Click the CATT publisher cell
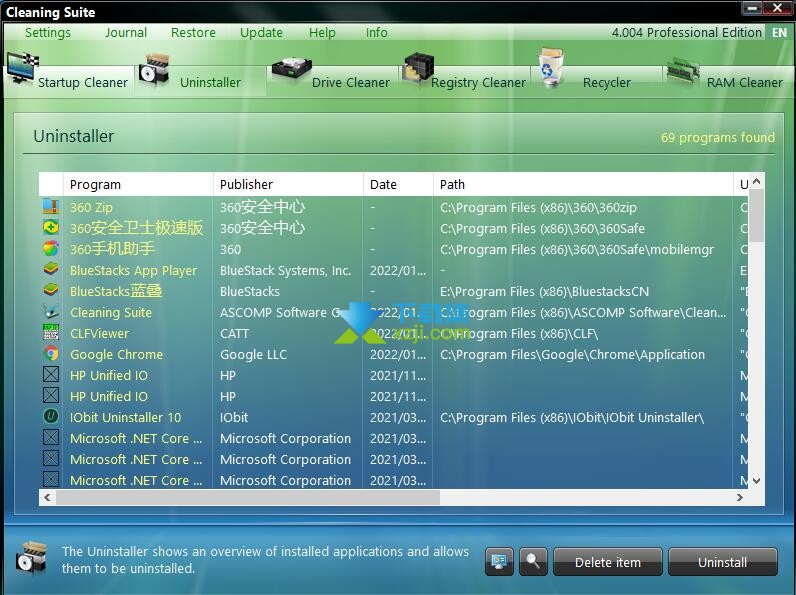The height and width of the screenshot is (595, 796). [234, 333]
